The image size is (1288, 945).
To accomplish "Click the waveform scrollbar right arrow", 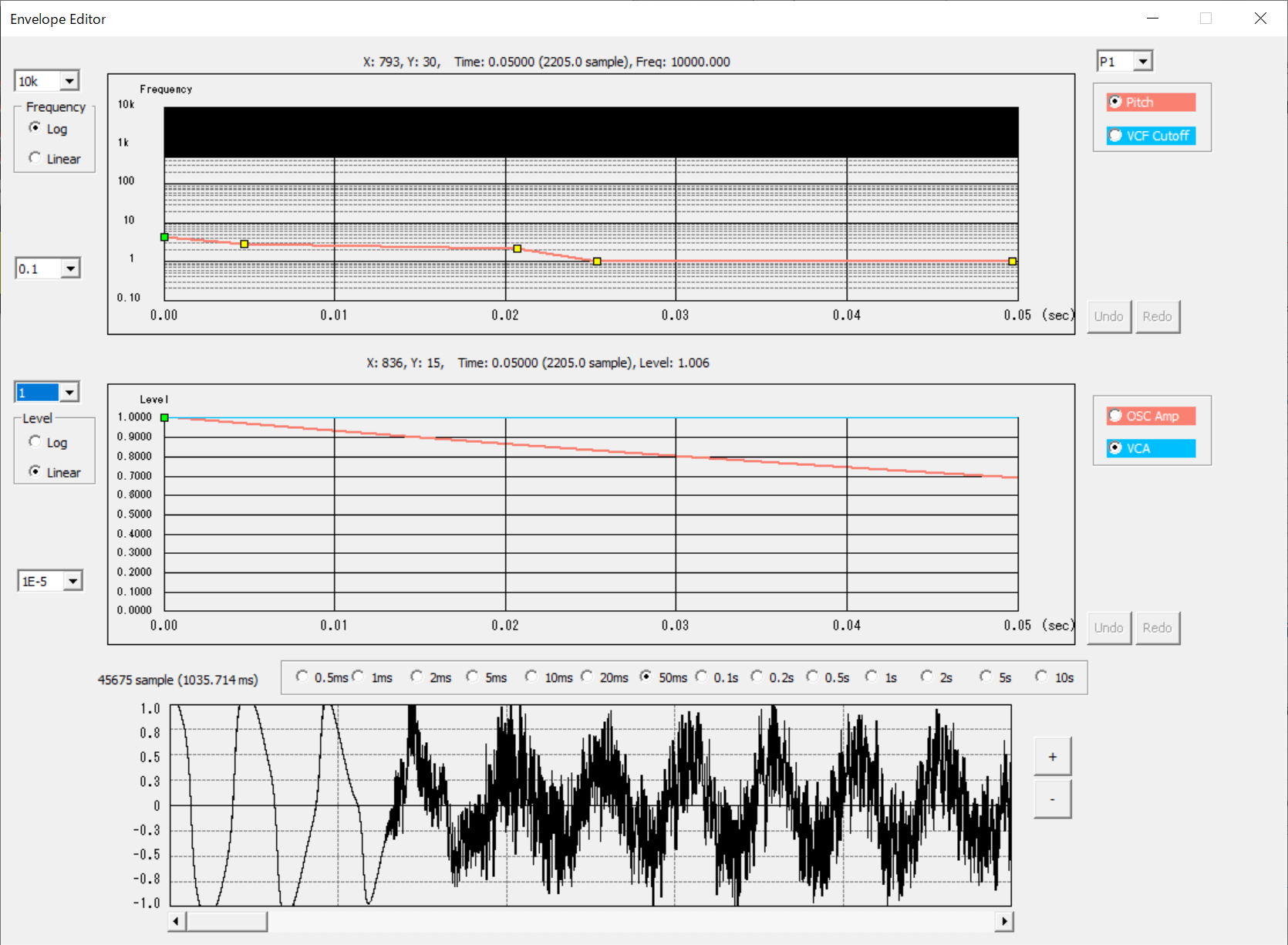I will (x=1003, y=921).
